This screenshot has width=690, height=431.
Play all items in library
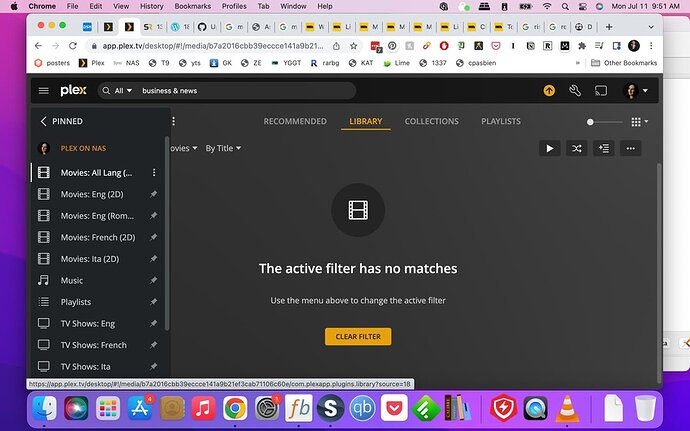(550, 148)
